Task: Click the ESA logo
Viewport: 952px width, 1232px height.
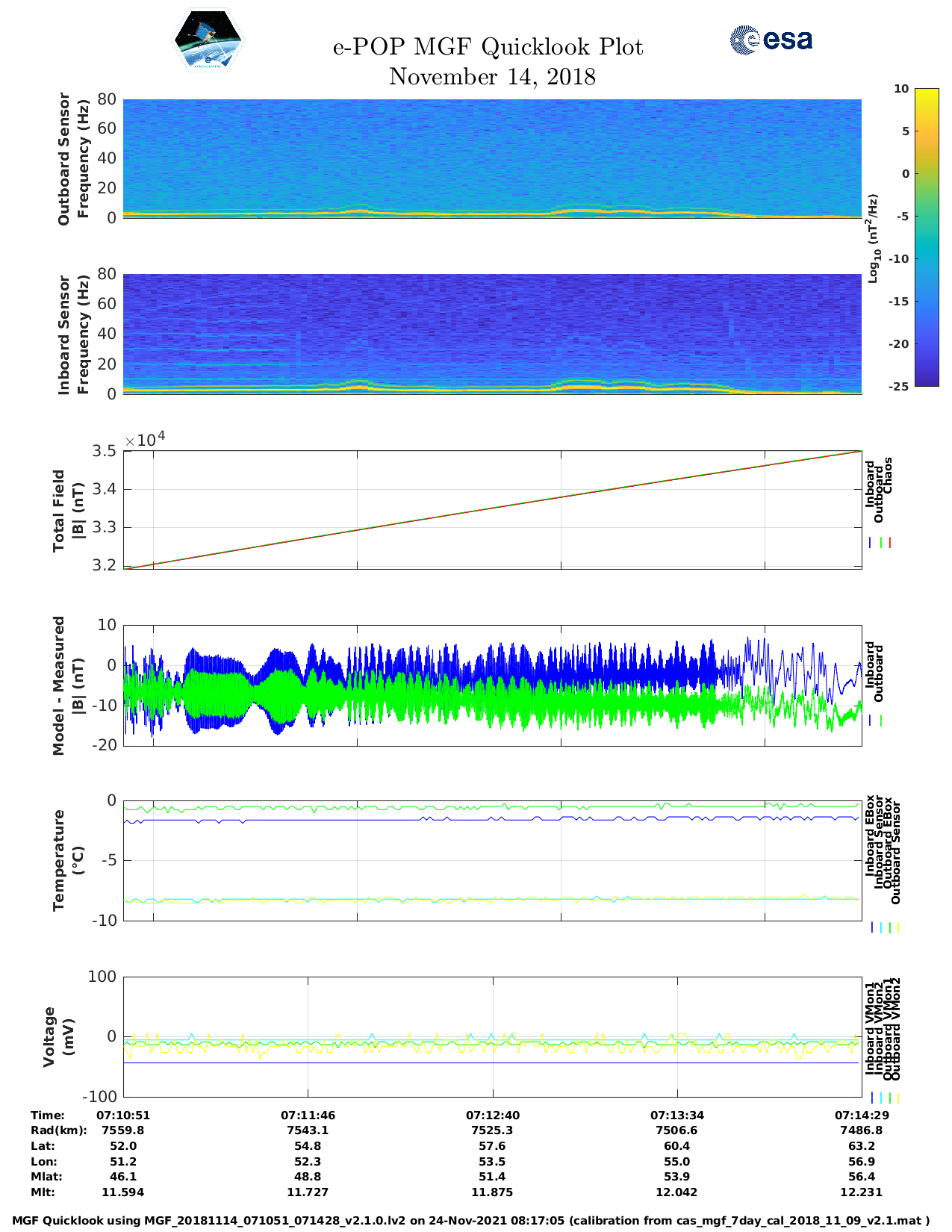Action: 771,40
